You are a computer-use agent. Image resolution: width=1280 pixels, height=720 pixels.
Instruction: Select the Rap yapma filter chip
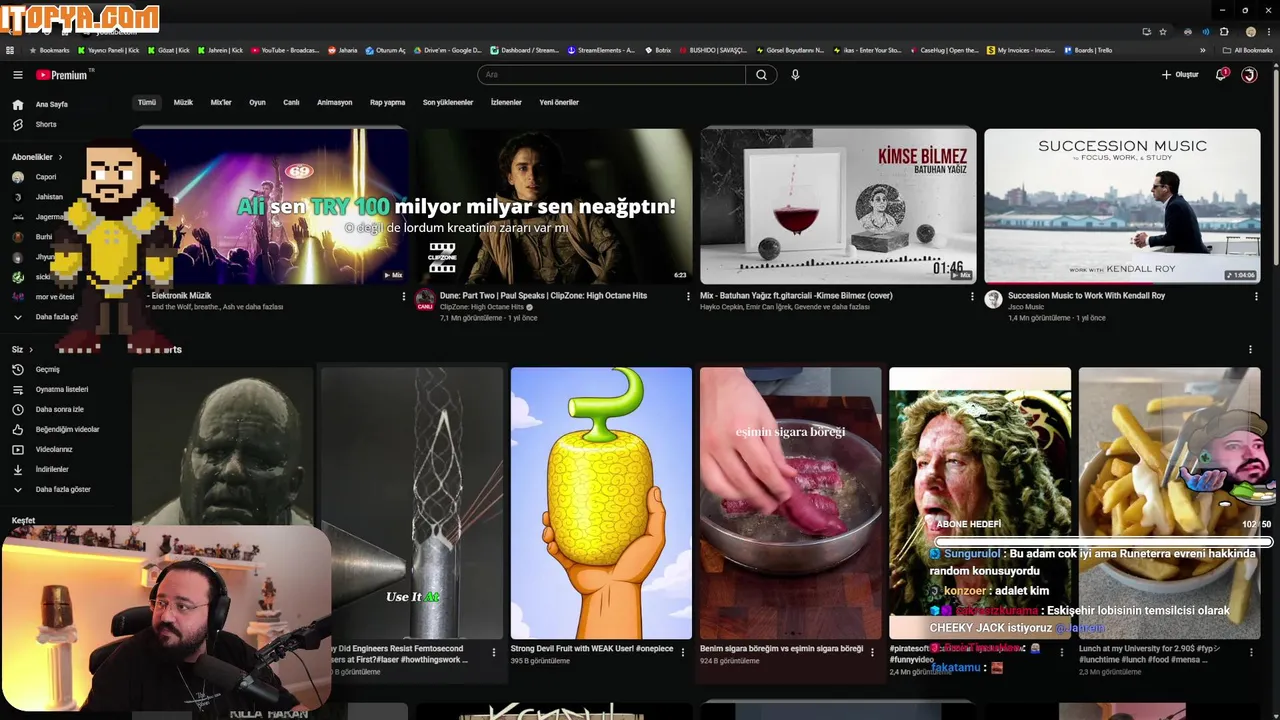(x=388, y=102)
